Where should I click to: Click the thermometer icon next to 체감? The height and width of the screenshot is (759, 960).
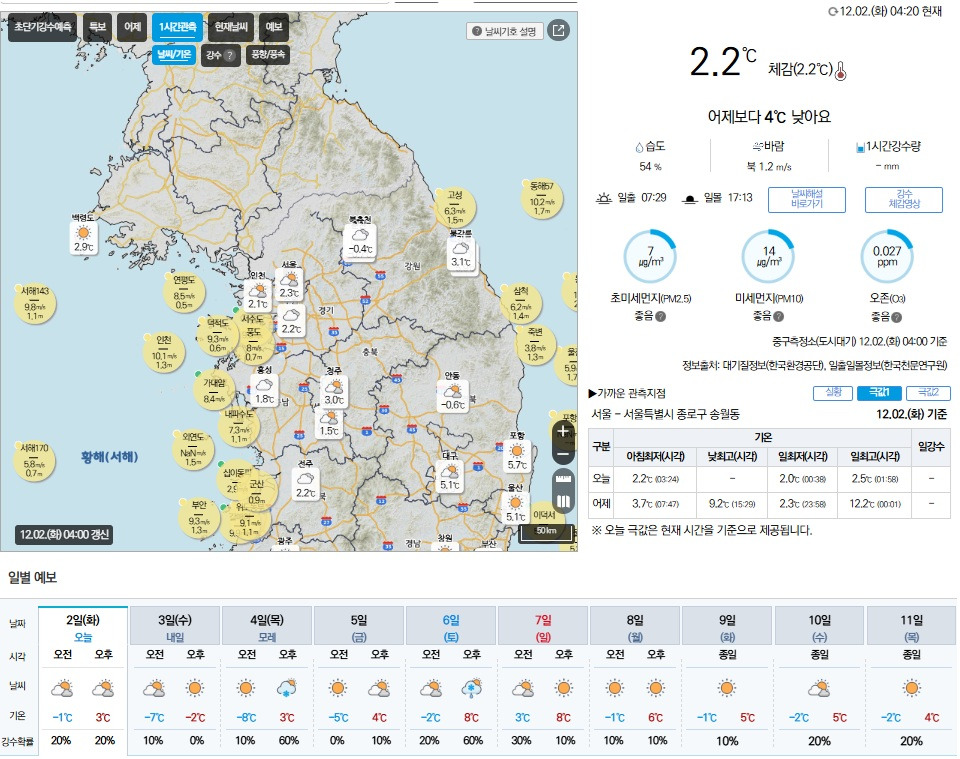pyautogui.click(x=841, y=71)
